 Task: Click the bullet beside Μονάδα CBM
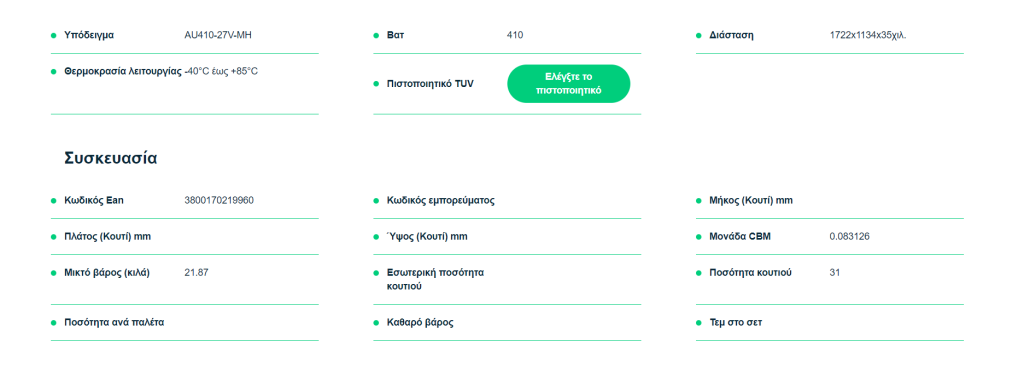point(698,236)
